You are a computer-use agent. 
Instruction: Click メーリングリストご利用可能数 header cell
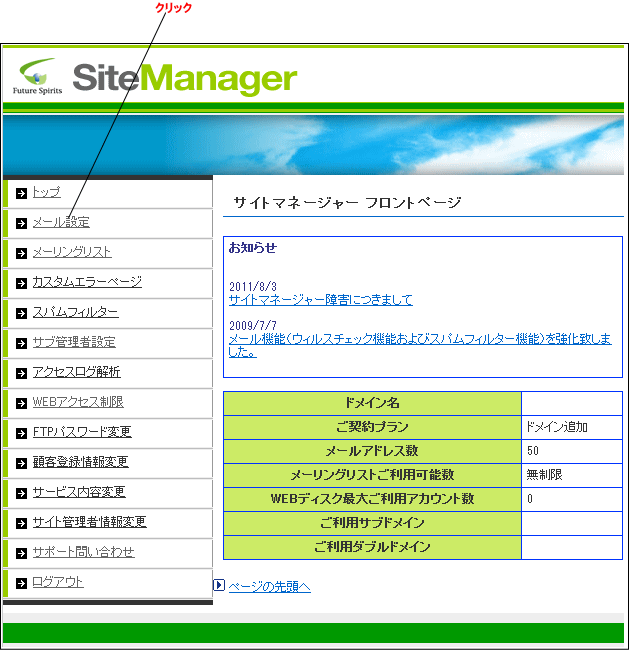372,475
